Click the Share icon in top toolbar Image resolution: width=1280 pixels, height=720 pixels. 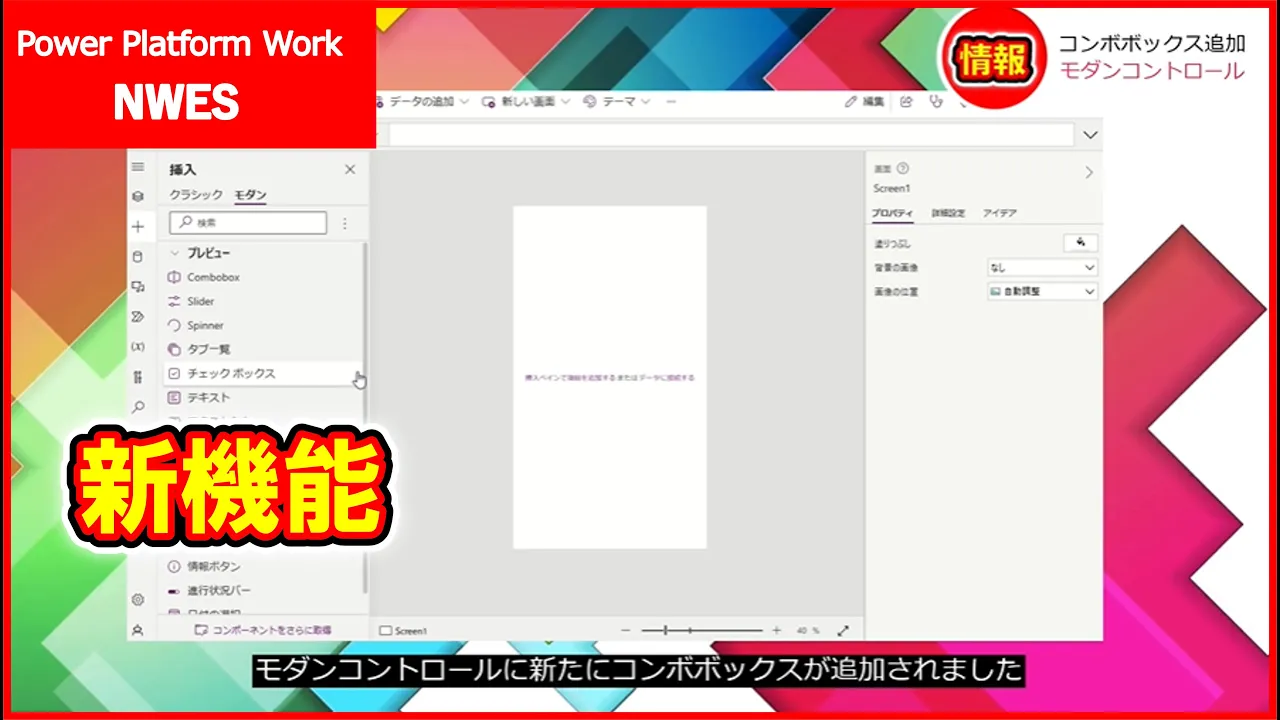(x=906, y=101)
